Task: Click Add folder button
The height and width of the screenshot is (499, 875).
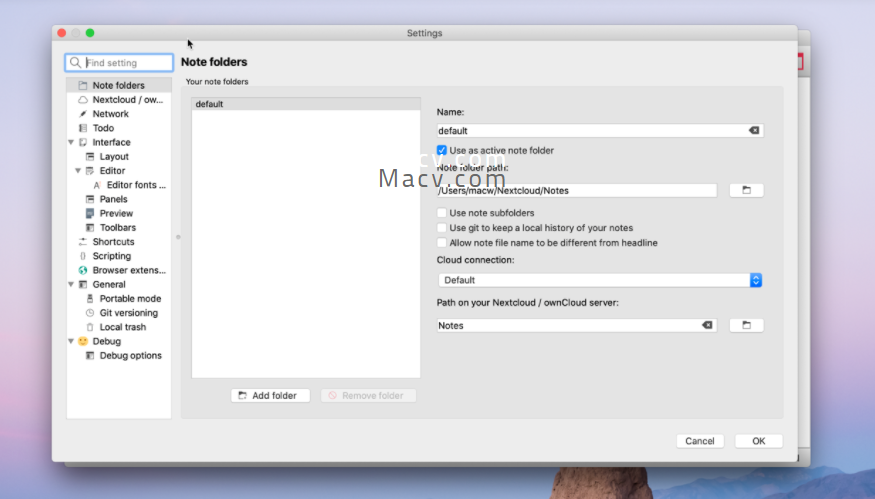Action: coord(270,396)
